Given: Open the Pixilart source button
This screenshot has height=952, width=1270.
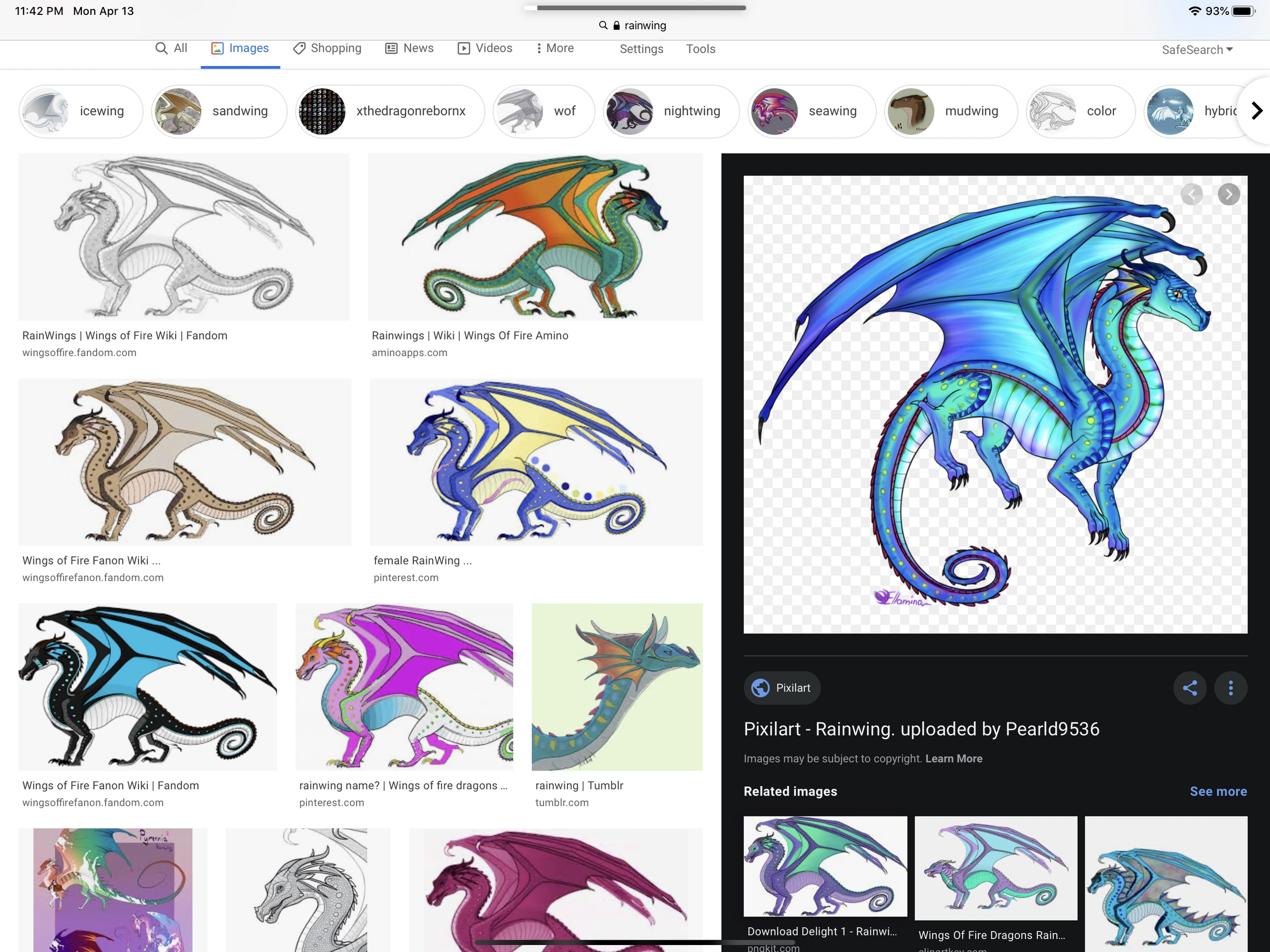Looking at the screenshot, I should 781,688.
